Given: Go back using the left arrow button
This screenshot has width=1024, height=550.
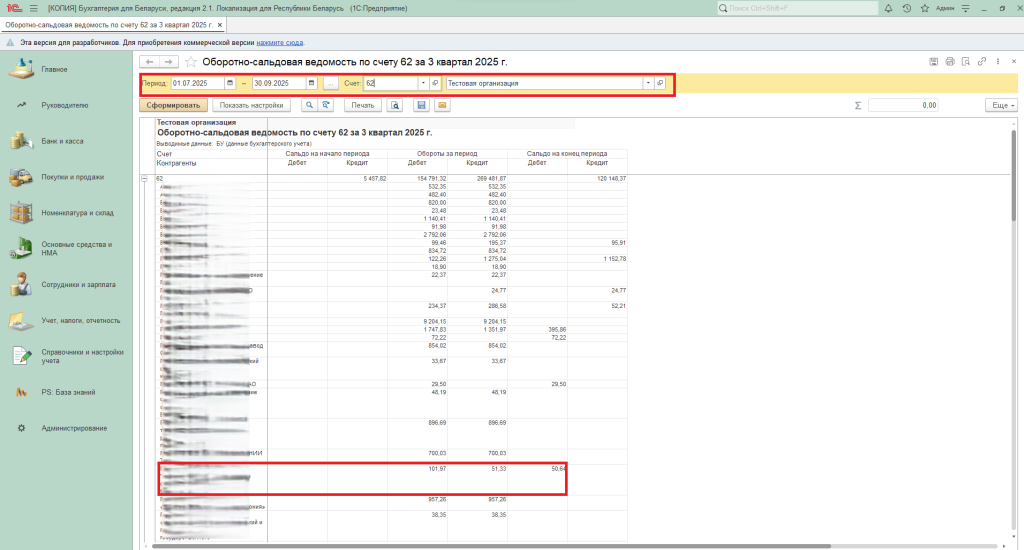Looking at the screenshot, I should tap(151, 62).
